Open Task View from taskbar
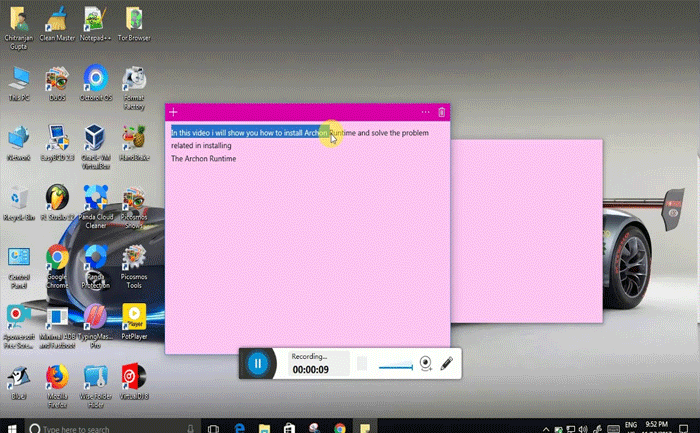The image size is (700, 433). tap(213, 428)
